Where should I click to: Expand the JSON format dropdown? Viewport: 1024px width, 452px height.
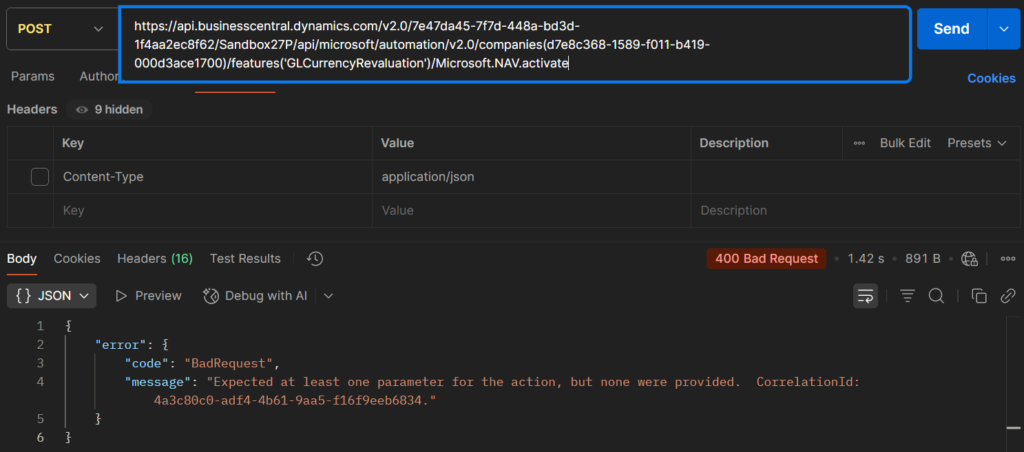(53, 295)
